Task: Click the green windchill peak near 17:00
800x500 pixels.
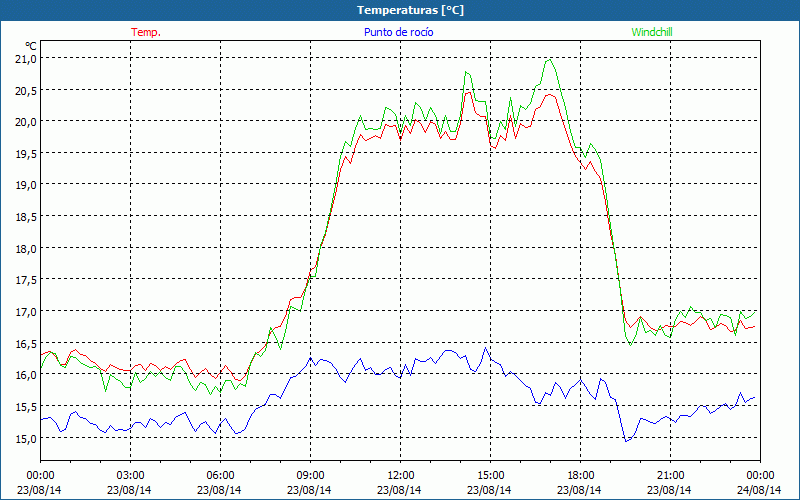Action: pos(549,60)
